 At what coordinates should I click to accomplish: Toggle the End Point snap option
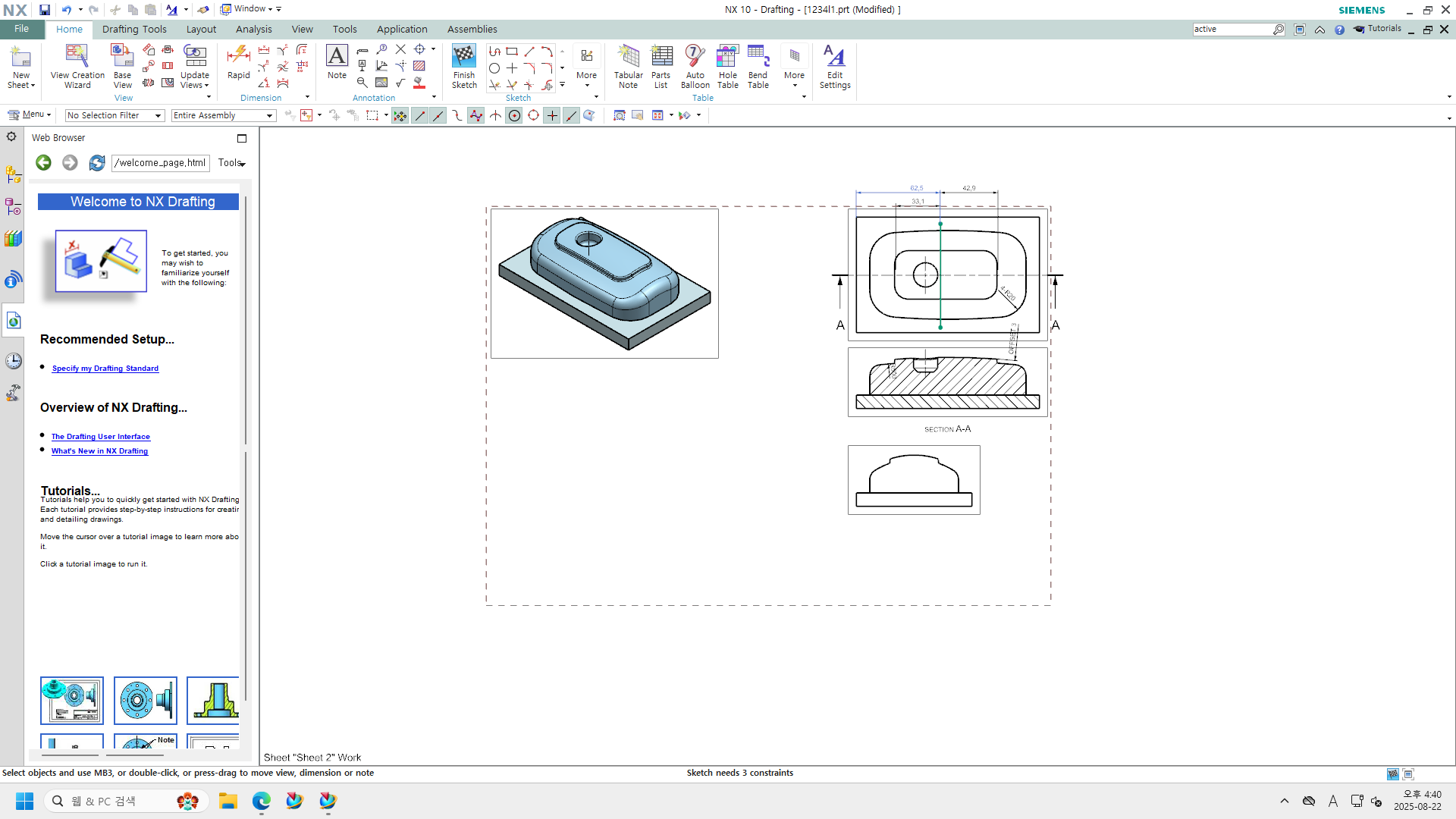point(420,115)
